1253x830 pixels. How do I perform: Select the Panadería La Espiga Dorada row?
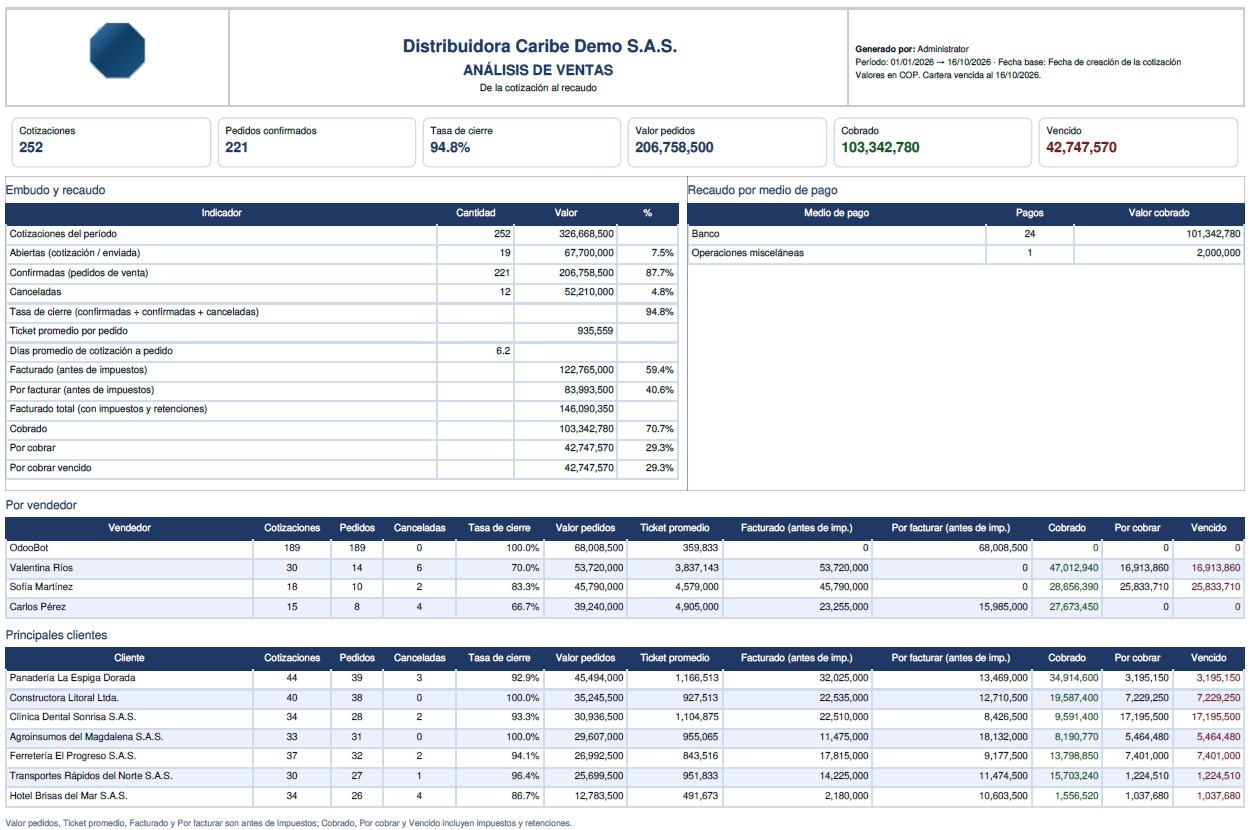click(625, 678)
